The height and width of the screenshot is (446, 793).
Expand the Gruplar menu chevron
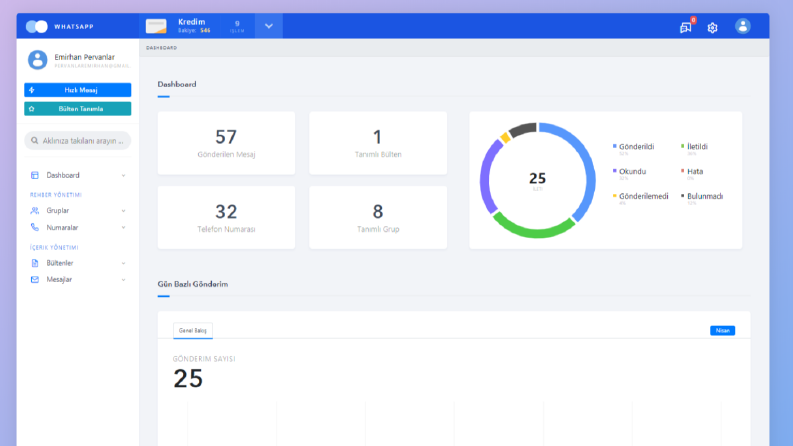click(123, 210)
